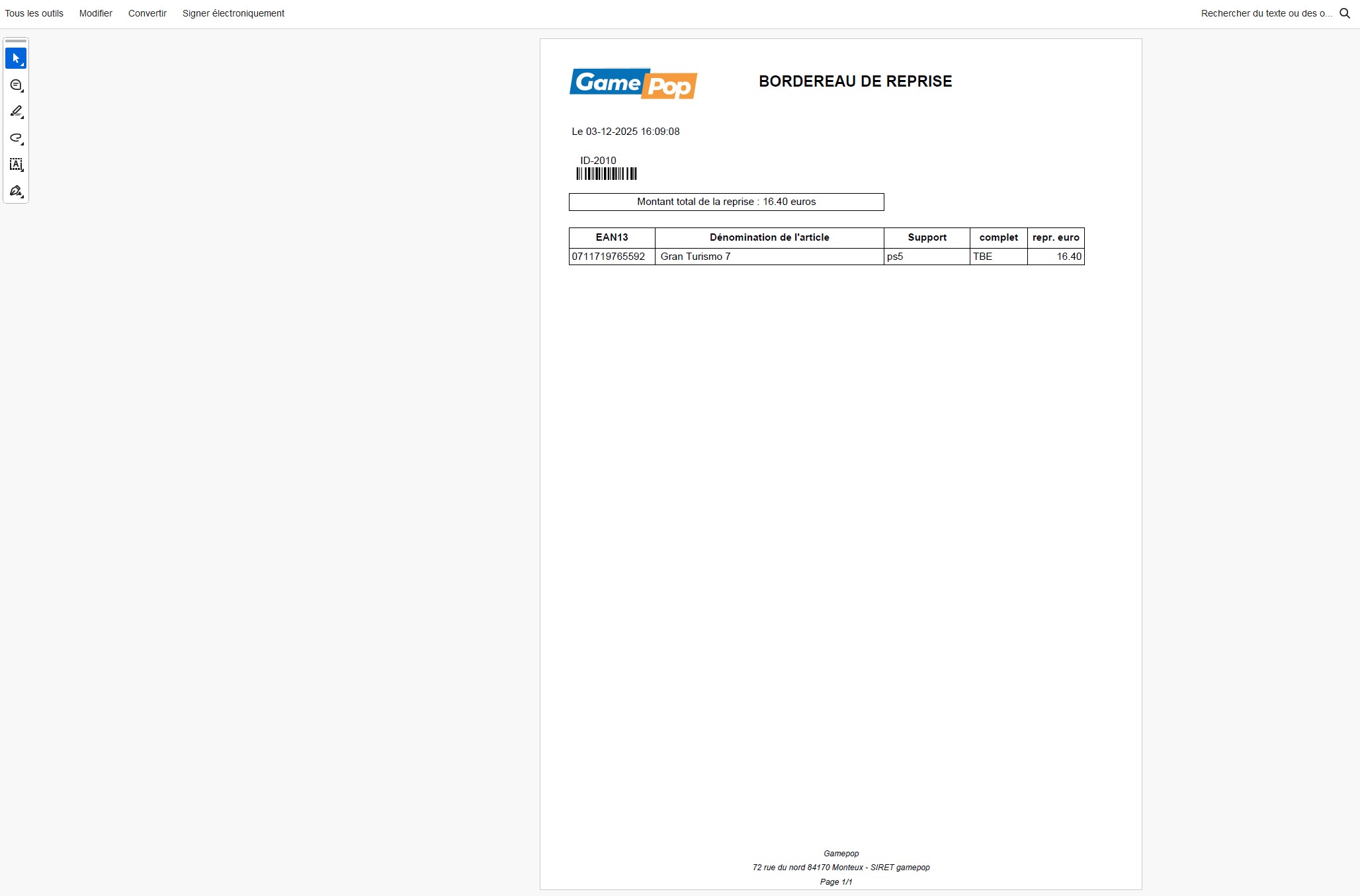
Task: Open the Modifier menu
Action: 95,13
